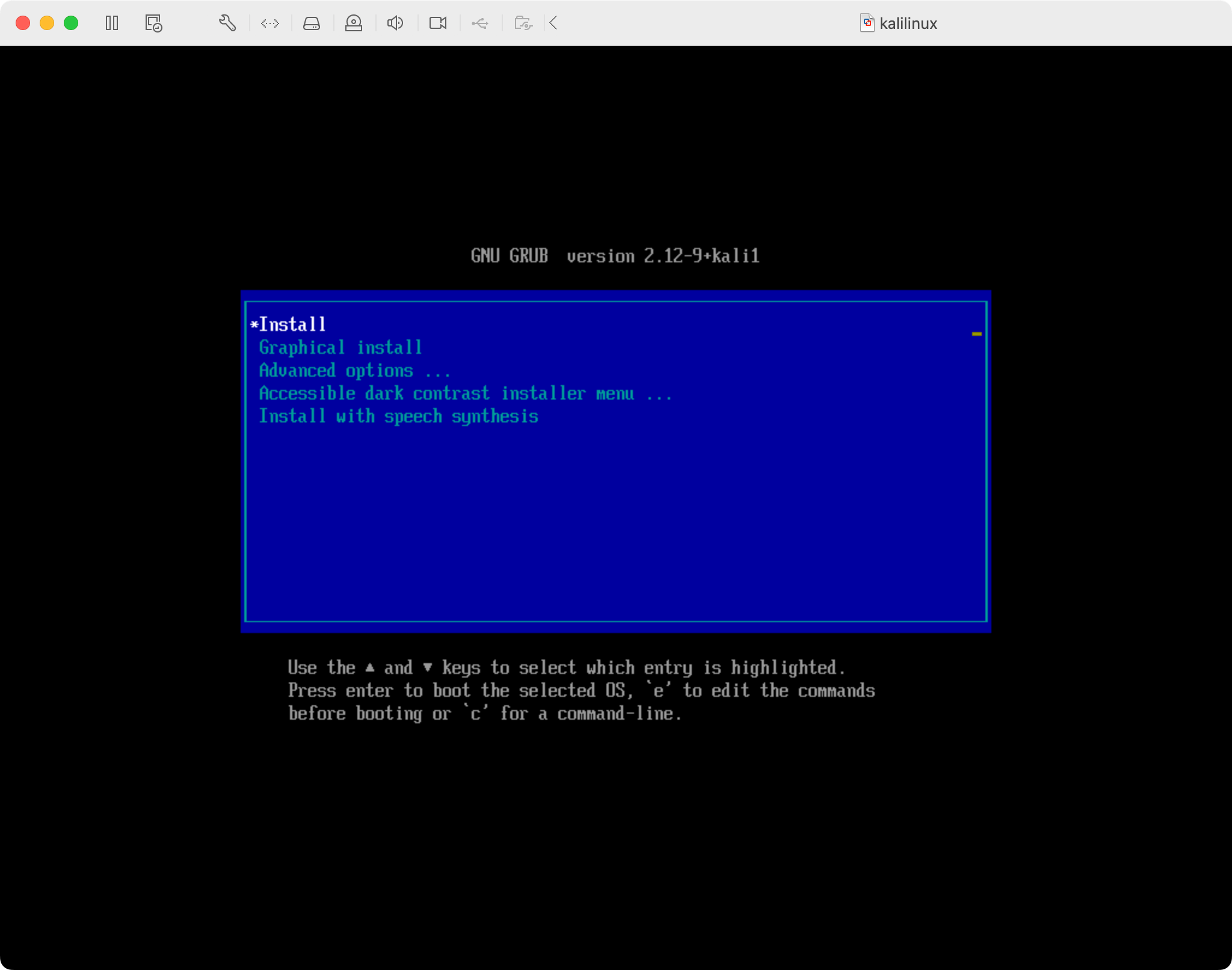Viewport: 1232px width, 970px height.
Task: Select the Graphical install entry
Action: coord(340,347)
